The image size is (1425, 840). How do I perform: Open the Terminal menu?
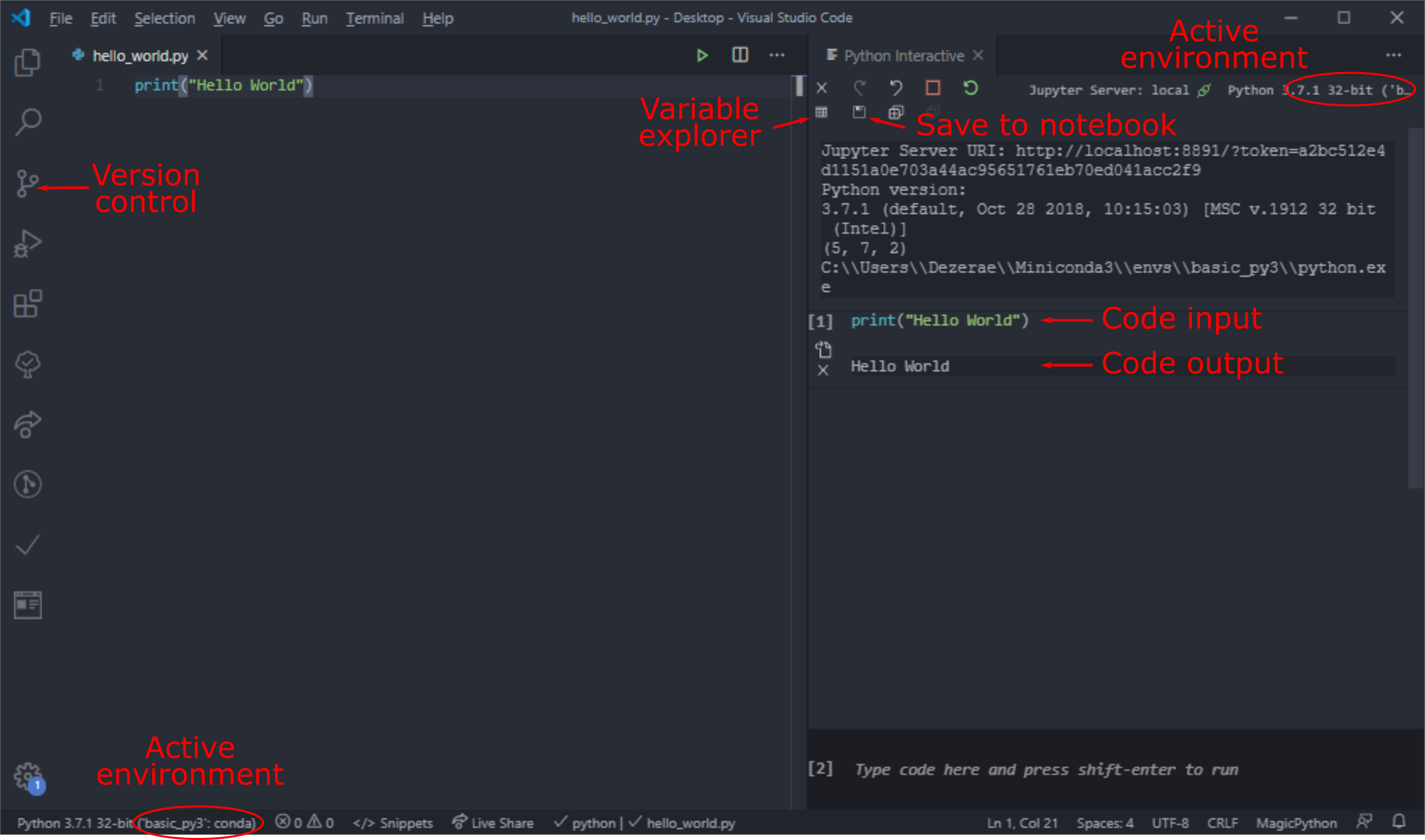[x=375, y=18]
